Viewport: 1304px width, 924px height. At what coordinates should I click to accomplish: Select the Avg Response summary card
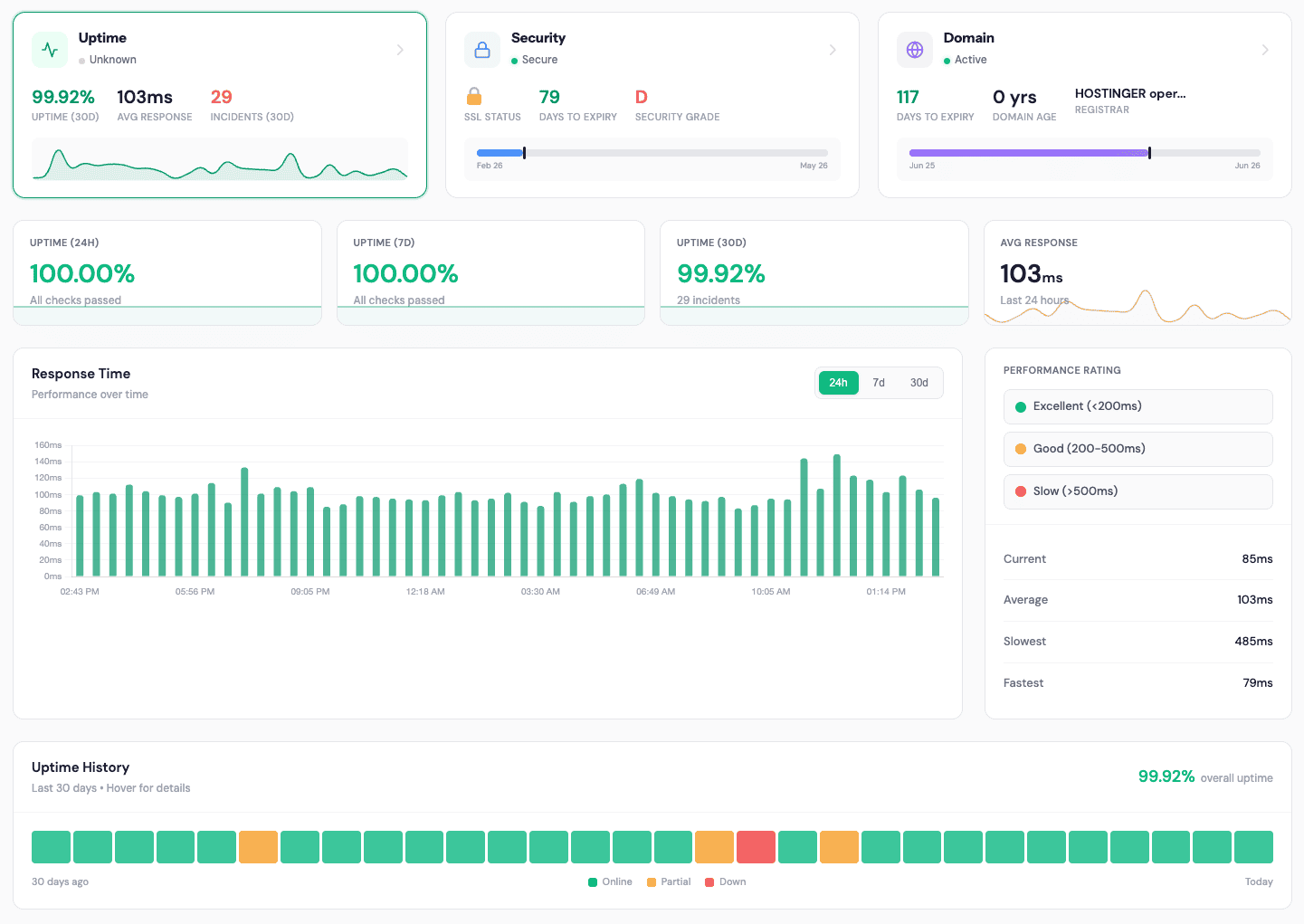[1137, 271]
